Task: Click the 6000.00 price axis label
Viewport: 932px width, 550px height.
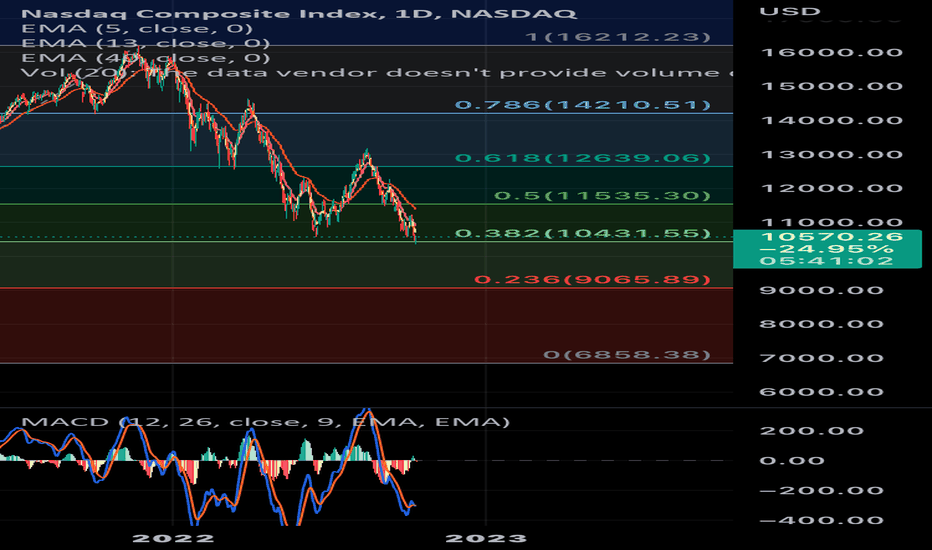Action: tap(821, 392)
